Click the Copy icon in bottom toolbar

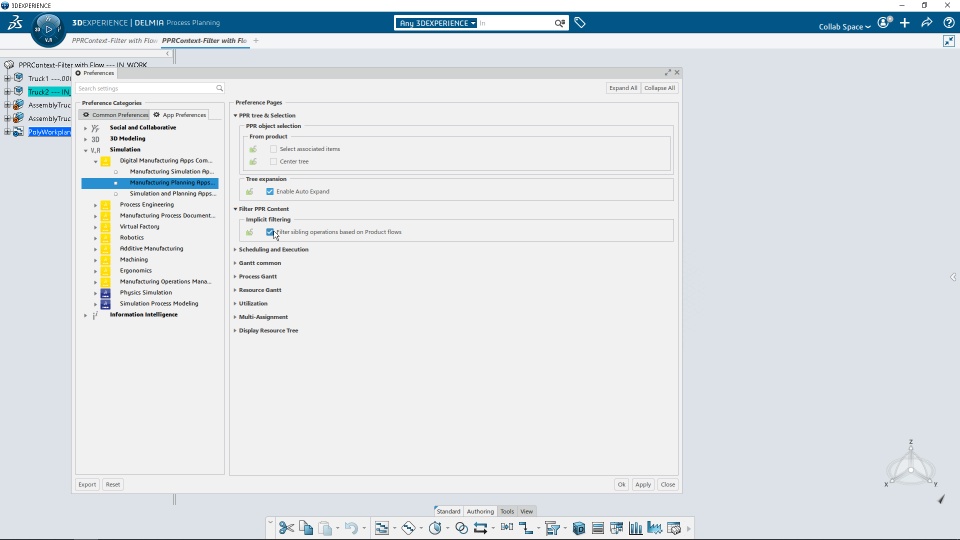[306, 528]
